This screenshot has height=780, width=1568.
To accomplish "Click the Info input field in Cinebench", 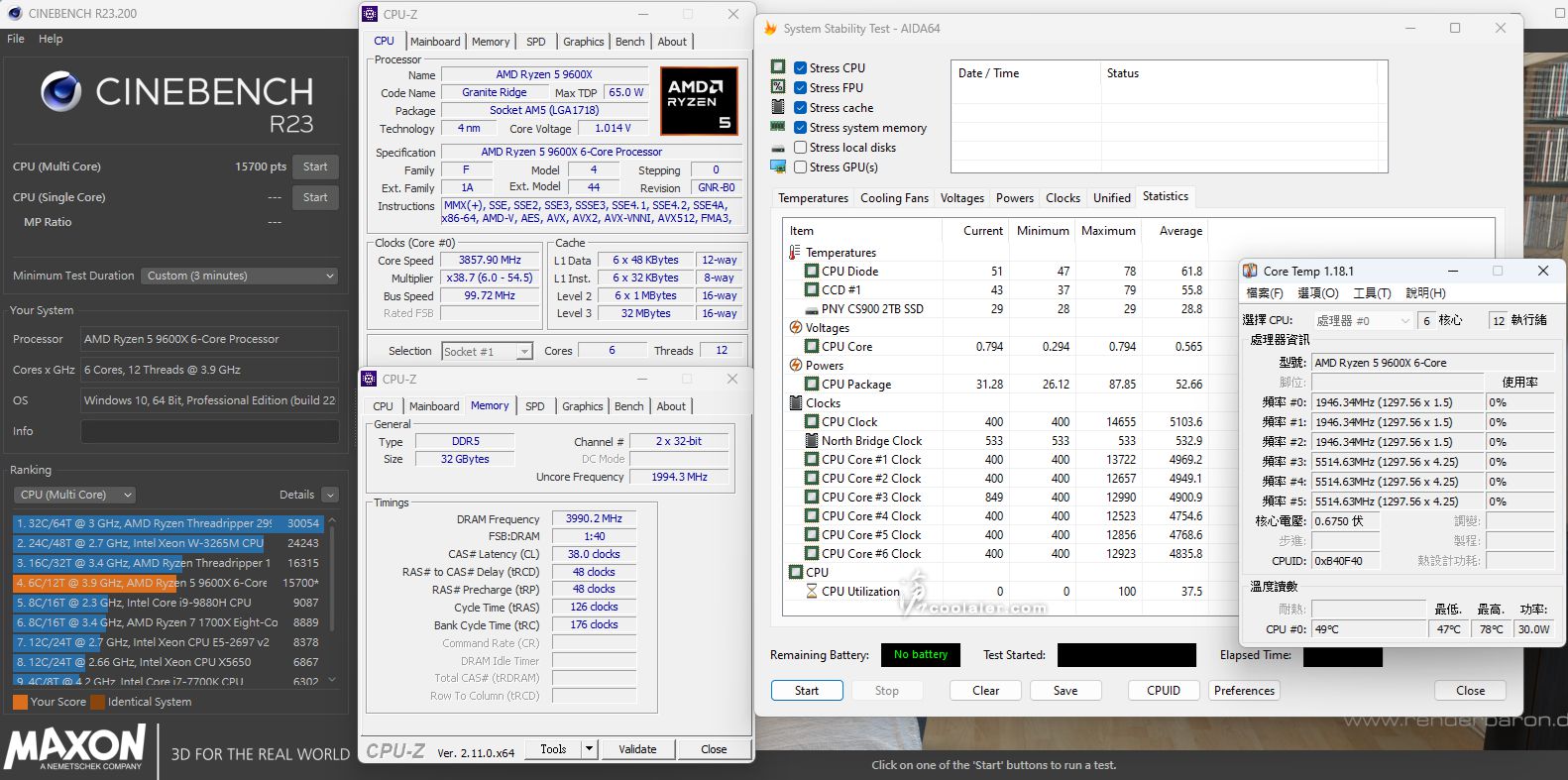I will (209, 431).
